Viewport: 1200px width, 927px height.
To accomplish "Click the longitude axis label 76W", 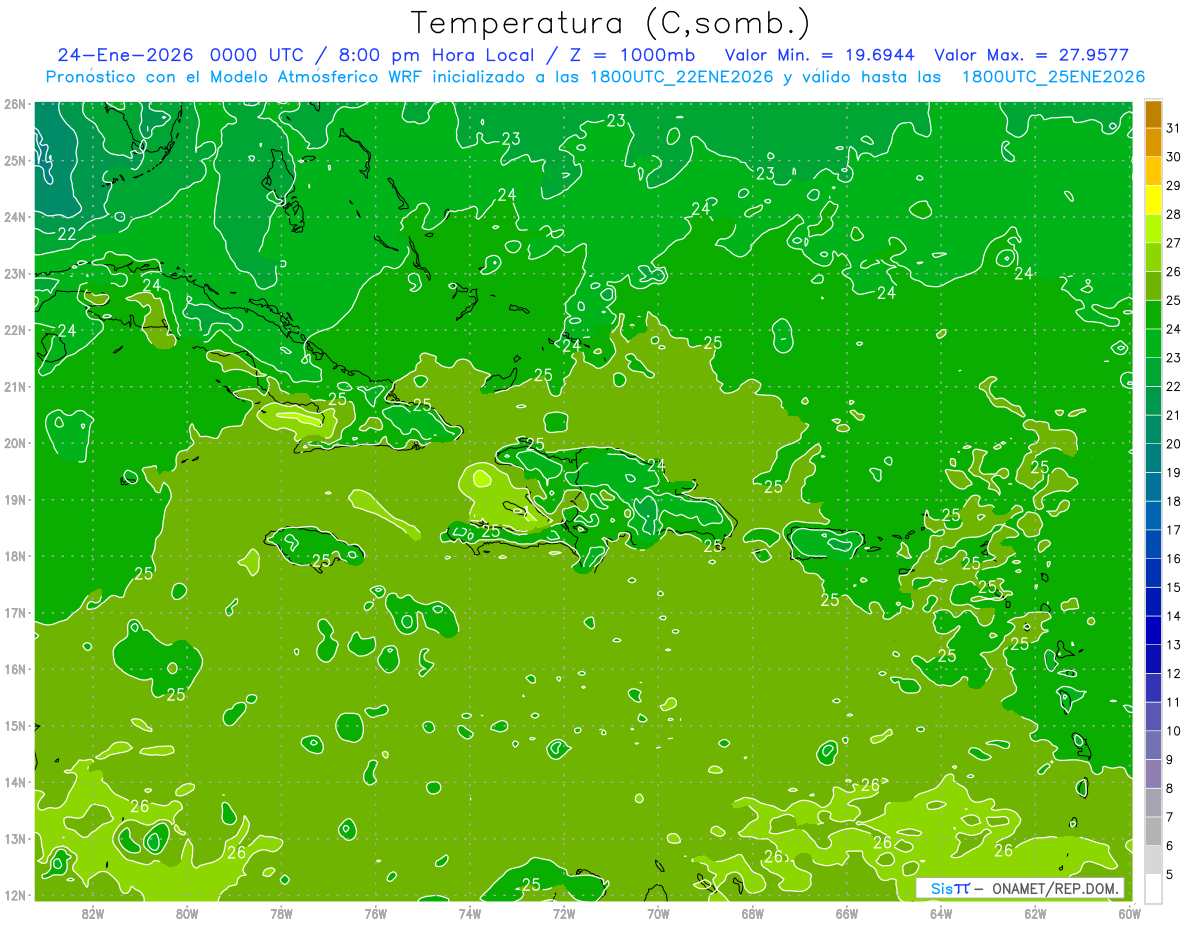I will (376, 913).
